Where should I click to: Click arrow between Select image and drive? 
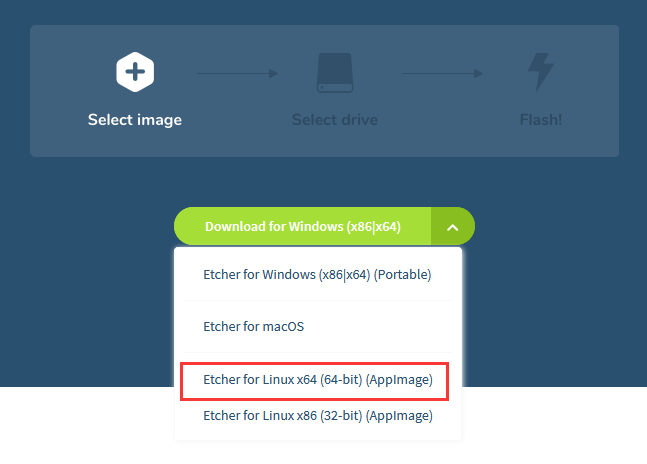click(x=238, y=73)
